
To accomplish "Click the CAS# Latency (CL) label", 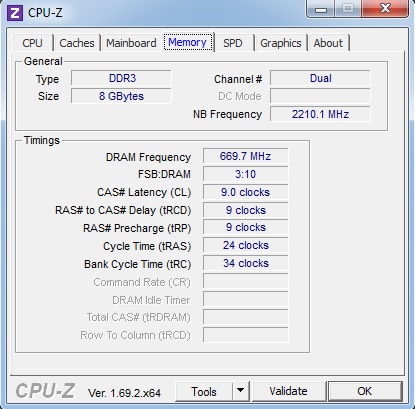I will (144, 192).
